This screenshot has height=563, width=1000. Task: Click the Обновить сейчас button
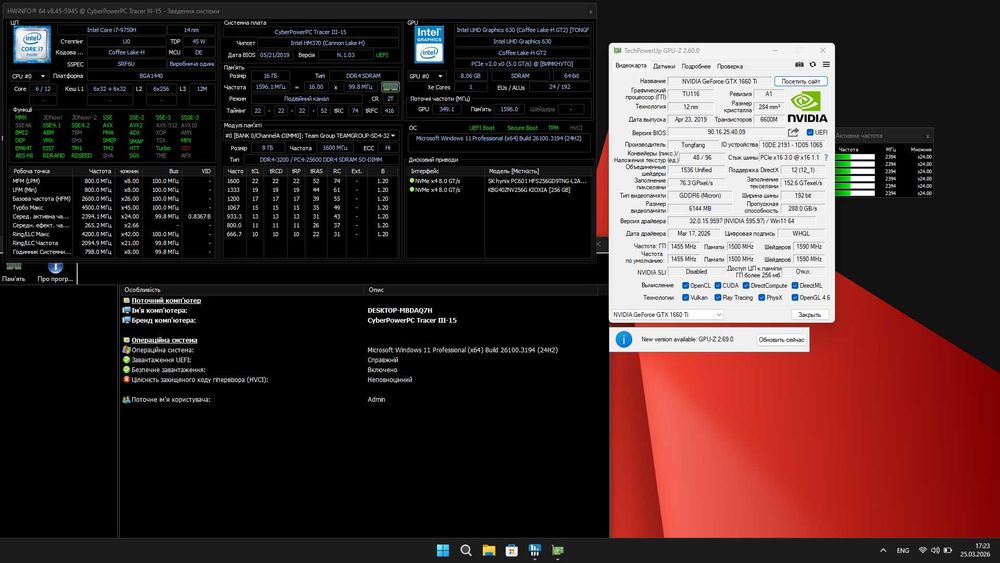point(782,340)
